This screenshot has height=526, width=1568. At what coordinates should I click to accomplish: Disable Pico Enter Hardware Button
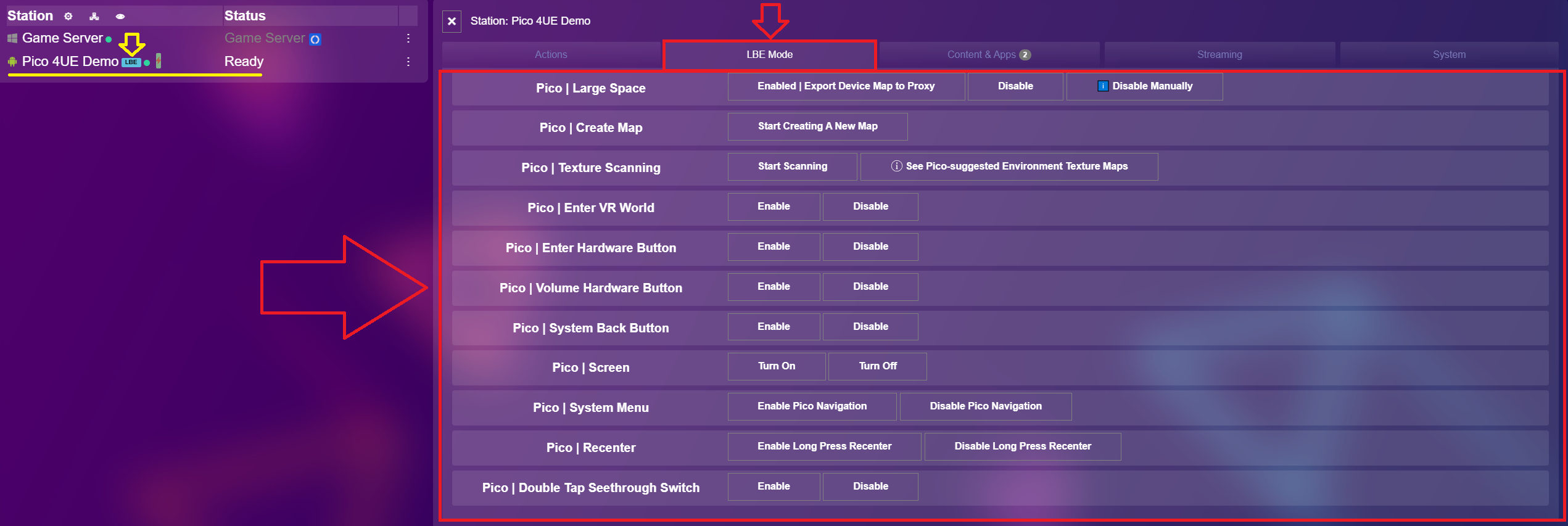[870, 247]
